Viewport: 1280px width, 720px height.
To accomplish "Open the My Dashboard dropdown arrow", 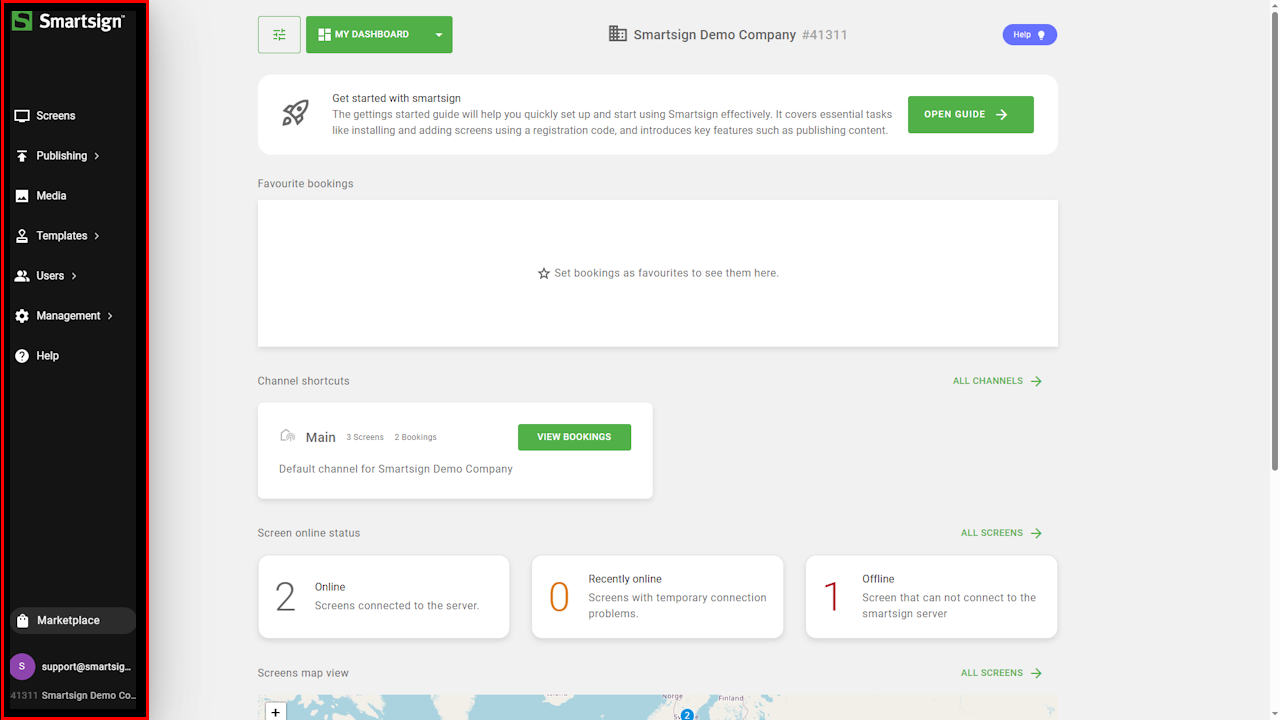I will pos(438,35).
